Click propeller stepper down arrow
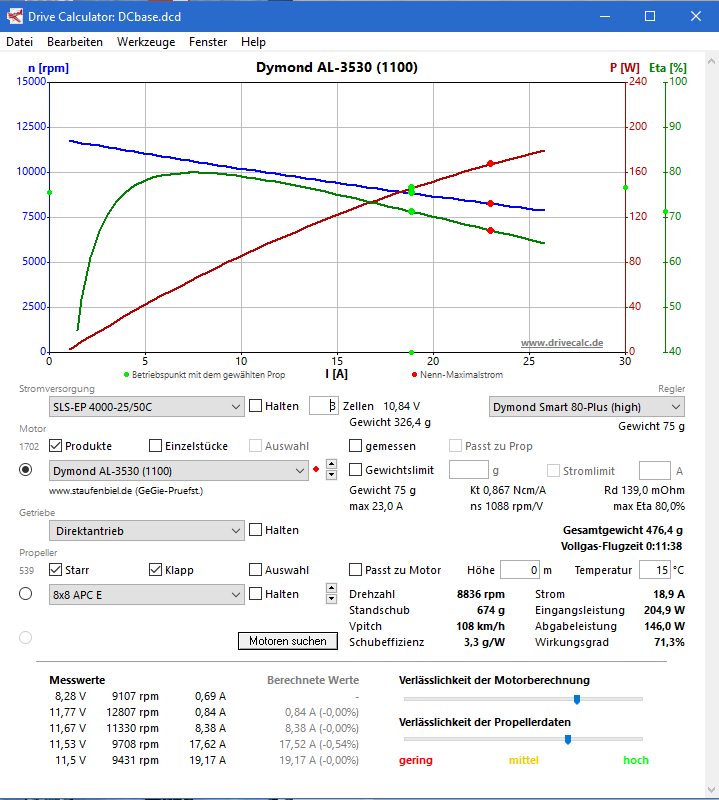 [332, 599]
